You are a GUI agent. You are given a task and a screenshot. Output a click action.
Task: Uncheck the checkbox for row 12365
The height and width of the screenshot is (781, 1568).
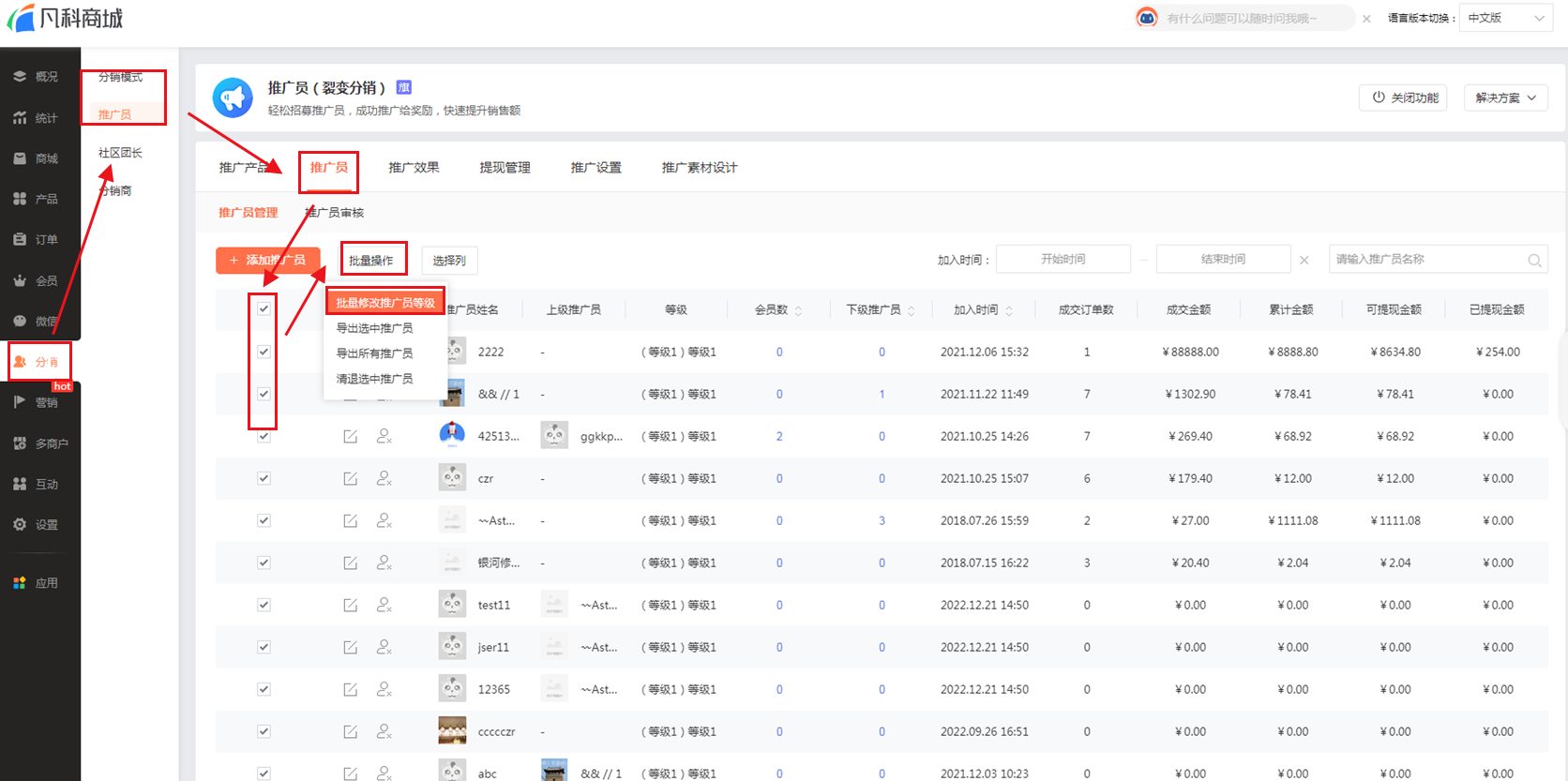(x=264, y=689)
